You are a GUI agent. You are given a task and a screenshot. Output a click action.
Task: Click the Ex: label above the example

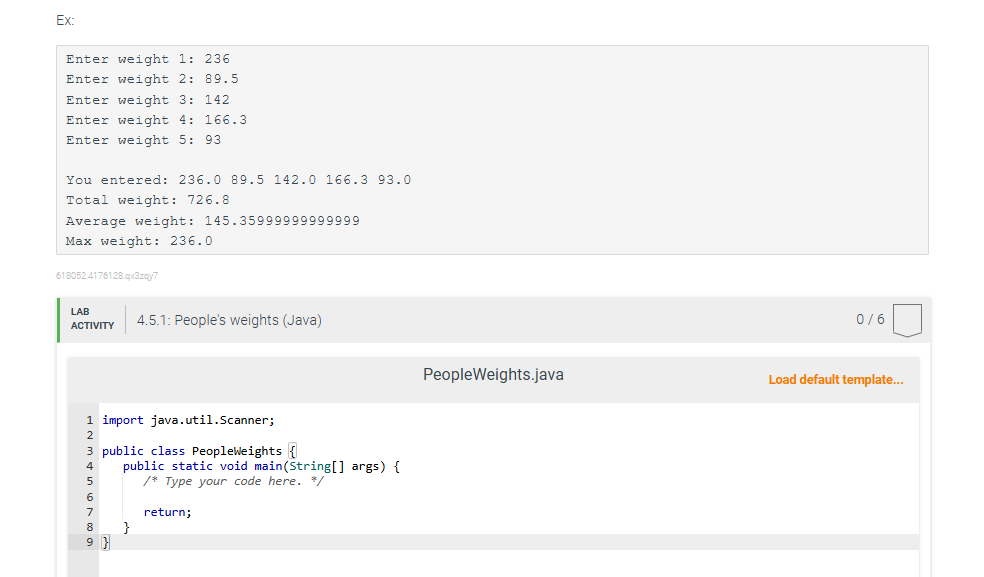pyautogui.click(x=65, y=21)
